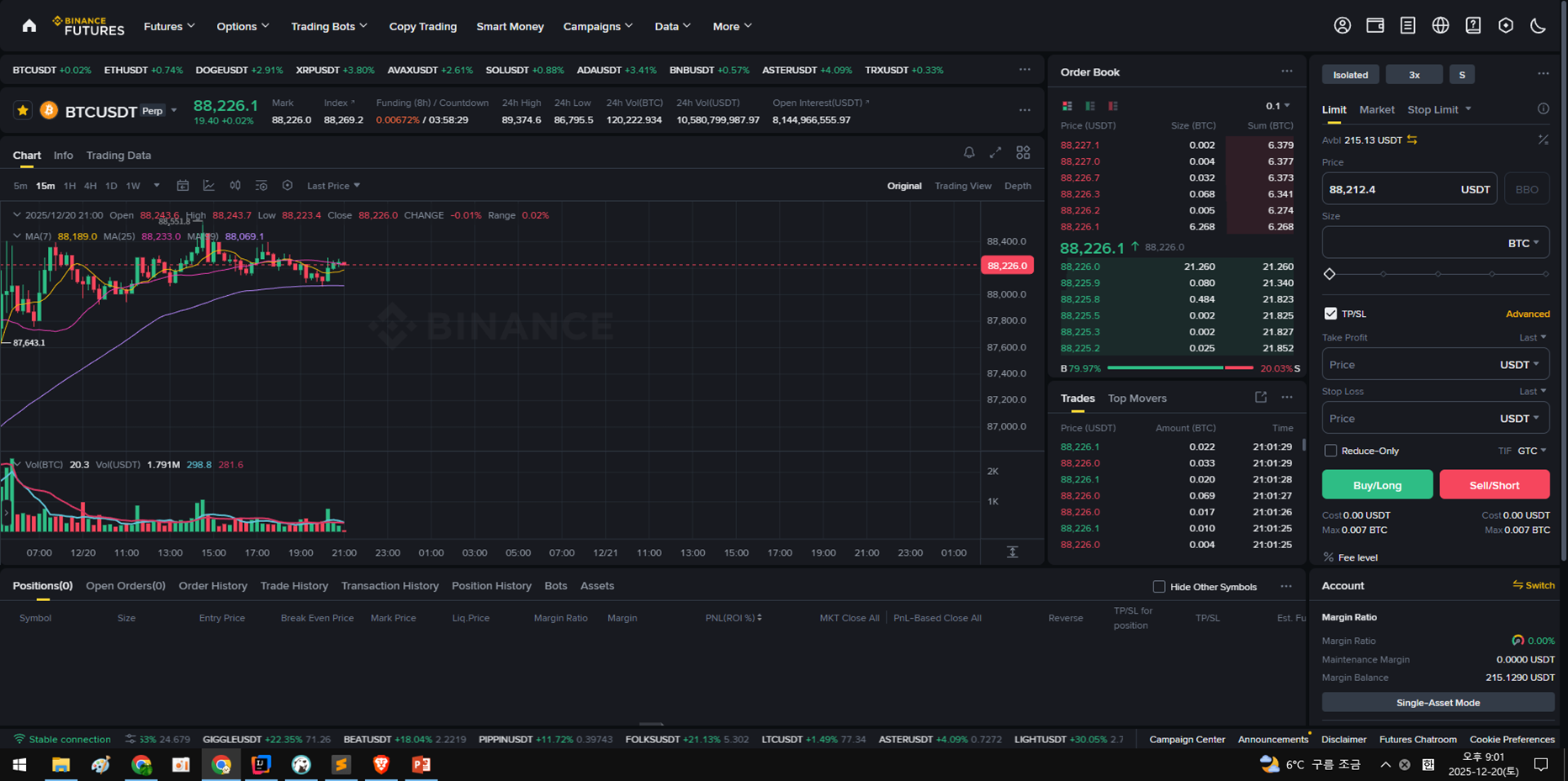Show both buy and sell order book view

(1067, 106)
